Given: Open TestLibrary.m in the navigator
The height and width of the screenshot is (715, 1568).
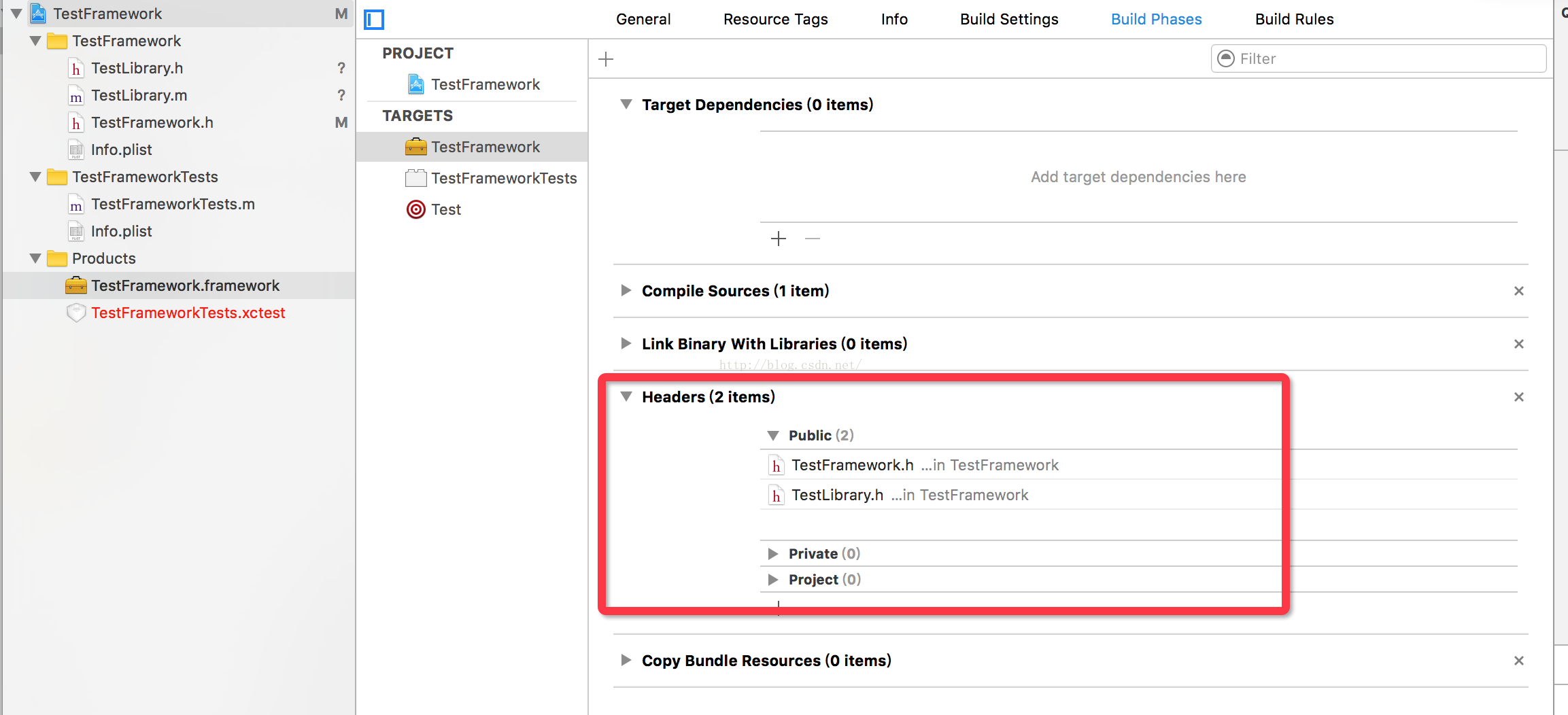Looking at the screenshot, I should click(x=139, y=95).
